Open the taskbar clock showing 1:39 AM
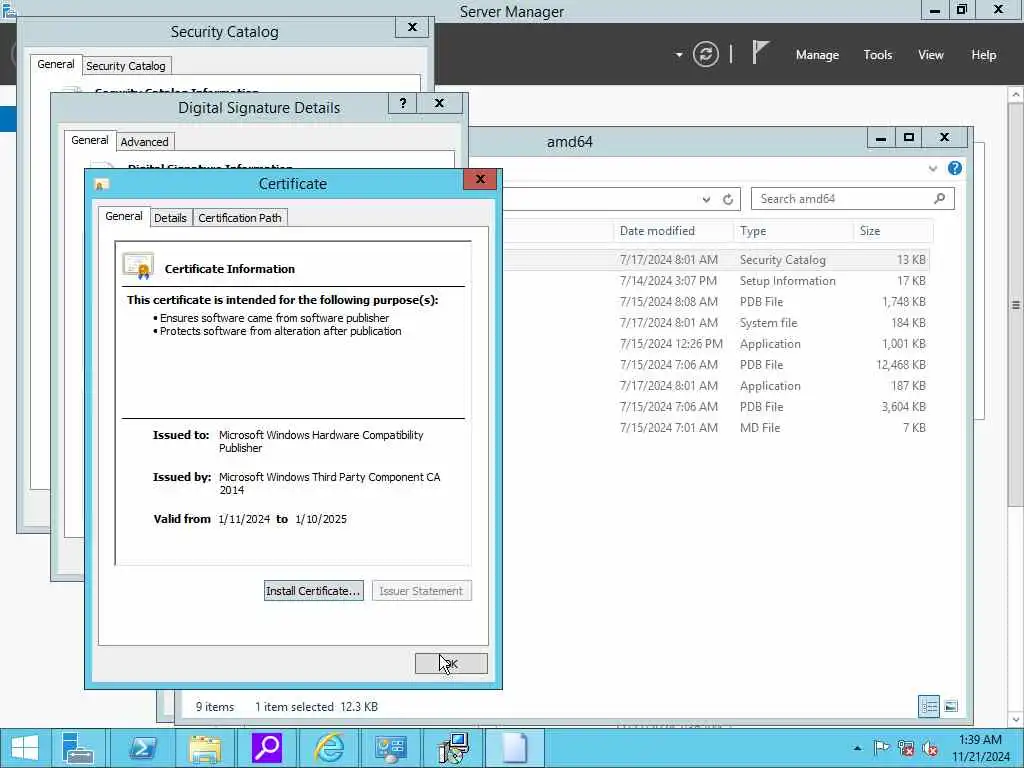 point(980,748)
